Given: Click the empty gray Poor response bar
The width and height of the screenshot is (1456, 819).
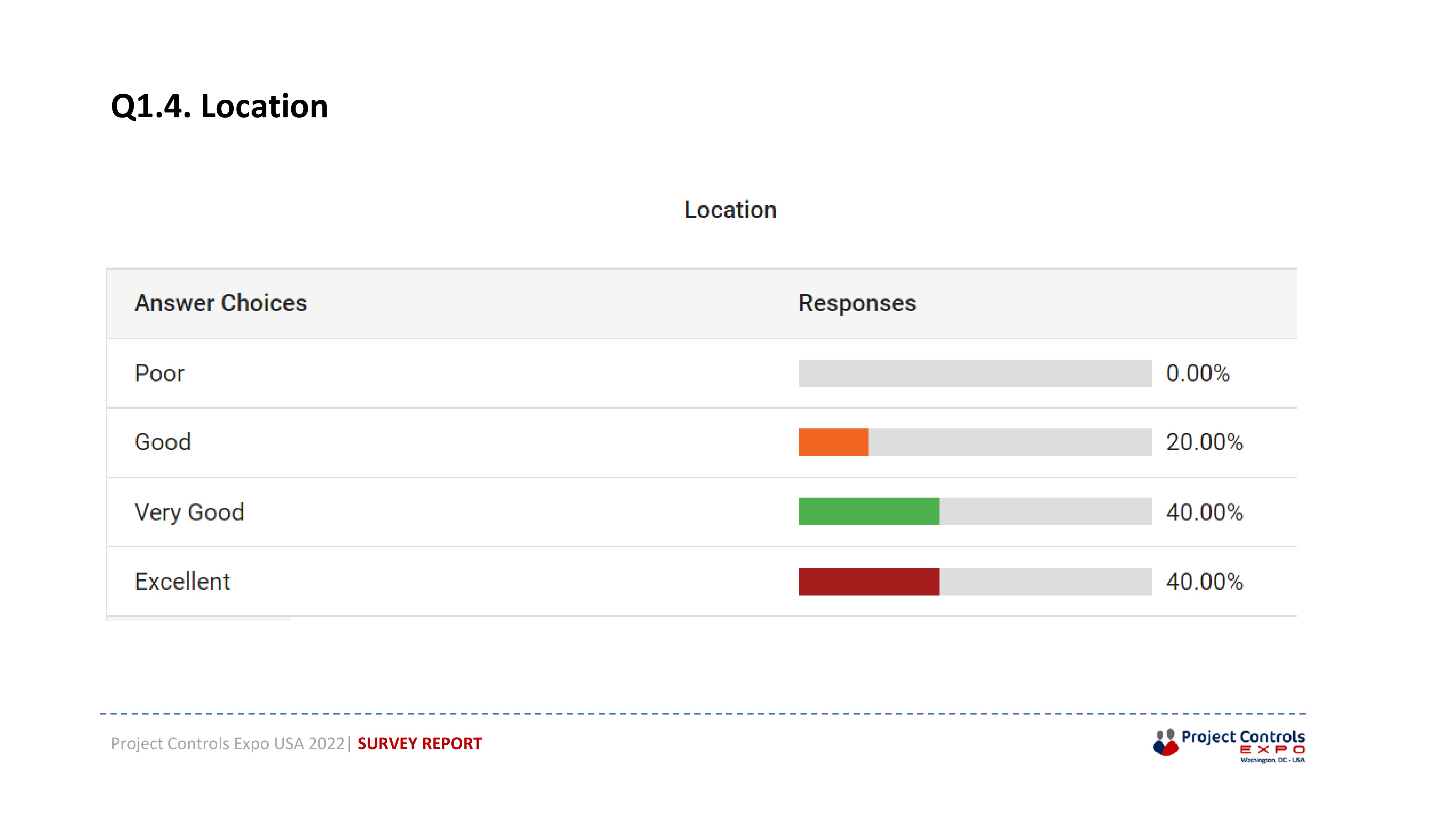Looking at the screenshot, I should (x=975, y=373).
